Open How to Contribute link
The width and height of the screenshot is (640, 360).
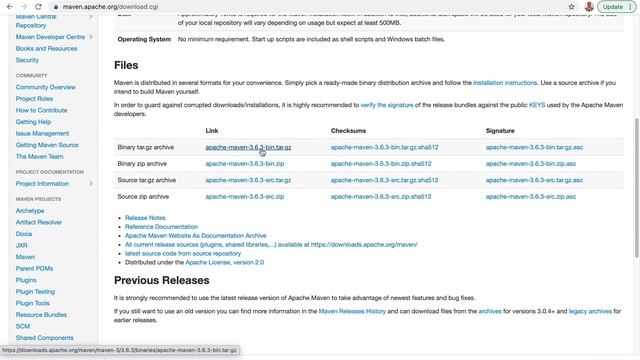[x=42, y=110]
